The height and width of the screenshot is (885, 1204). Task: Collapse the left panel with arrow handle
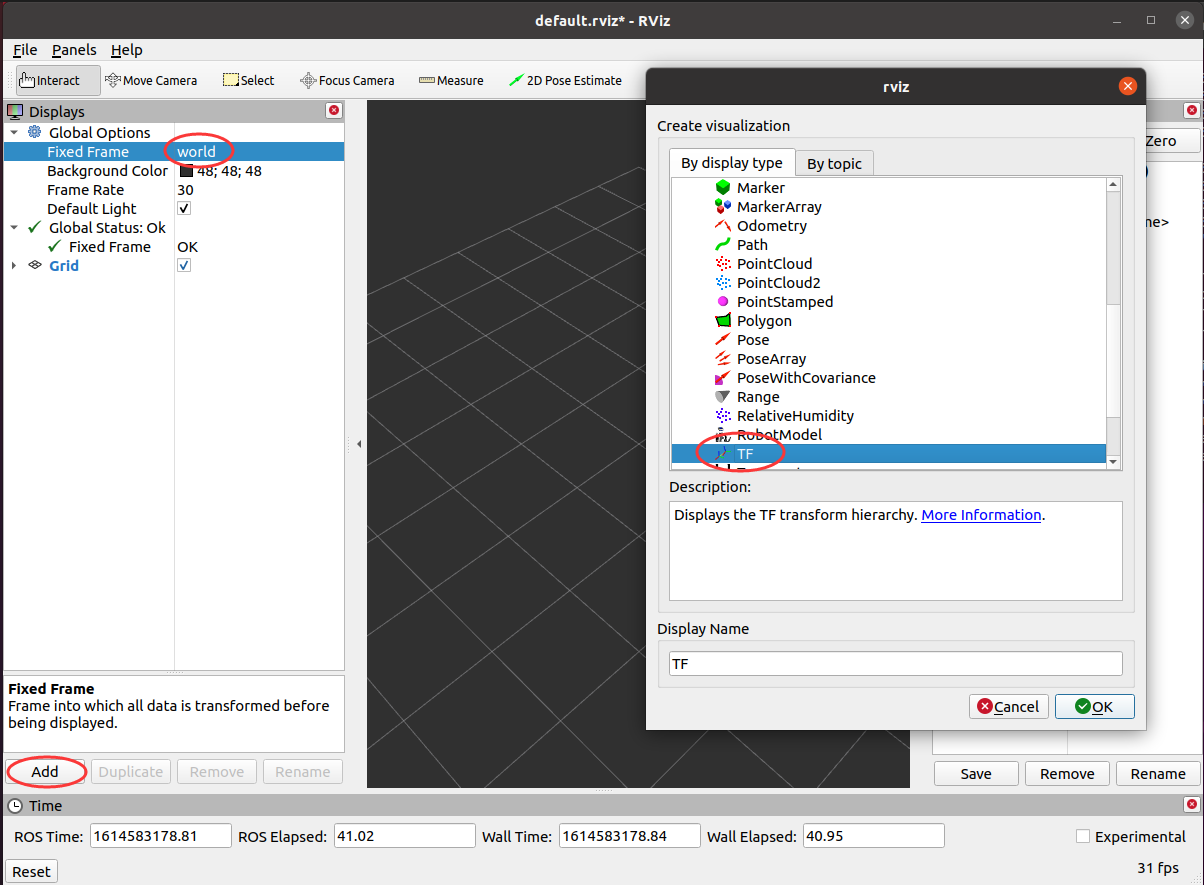click(359, 444)
